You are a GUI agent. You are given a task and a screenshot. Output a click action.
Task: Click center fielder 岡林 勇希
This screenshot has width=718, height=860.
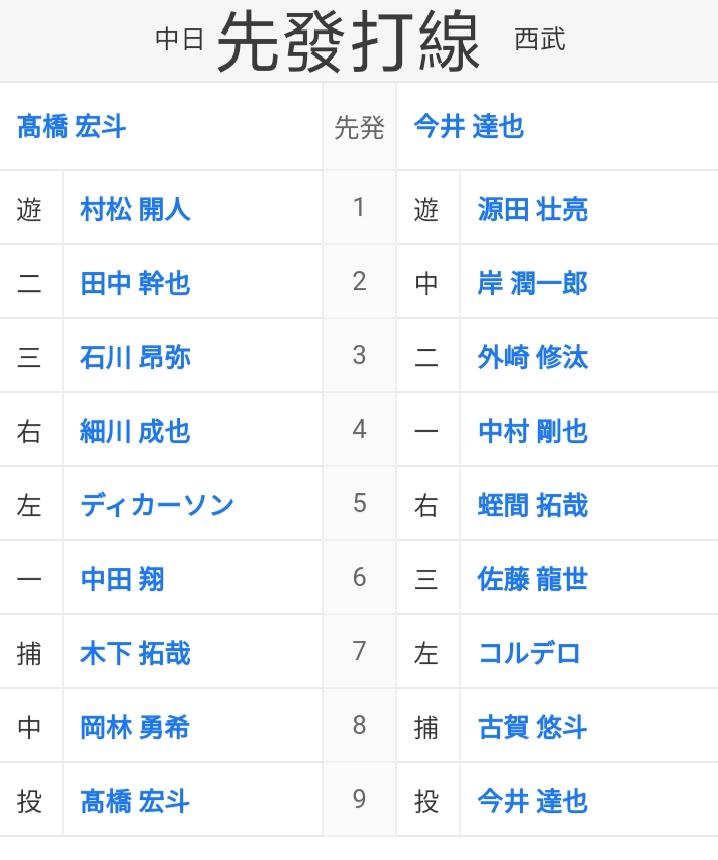point(135,727)
